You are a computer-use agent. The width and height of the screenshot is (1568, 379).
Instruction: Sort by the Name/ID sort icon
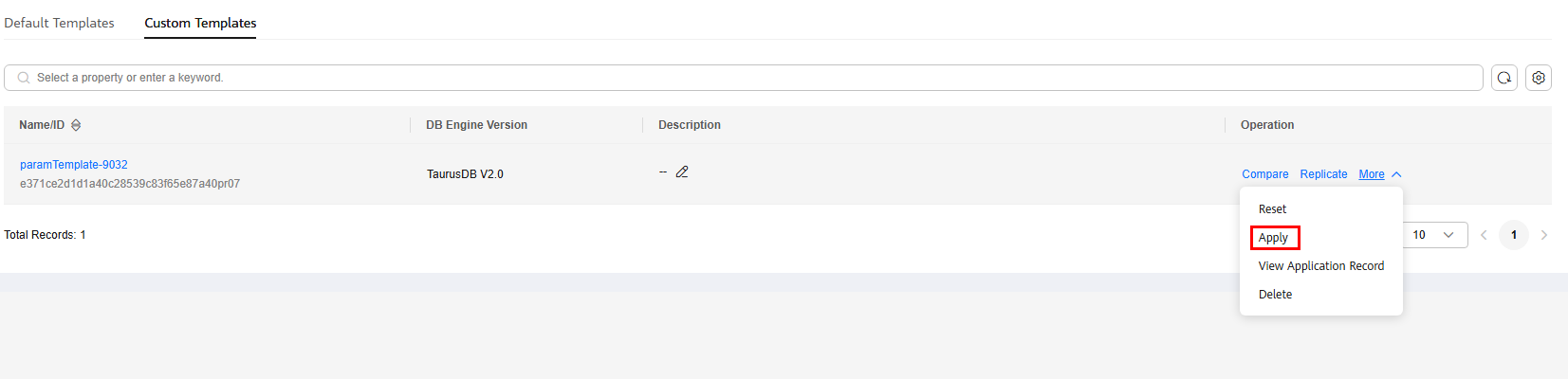tap(76, 125)
